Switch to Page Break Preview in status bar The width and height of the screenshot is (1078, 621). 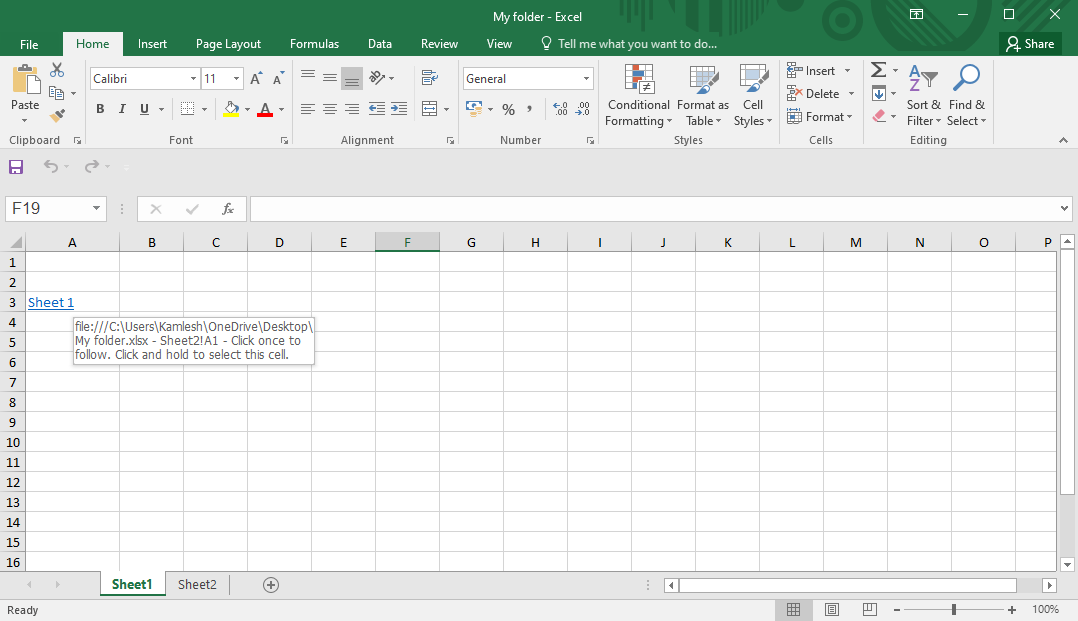(x=870, y=609)
